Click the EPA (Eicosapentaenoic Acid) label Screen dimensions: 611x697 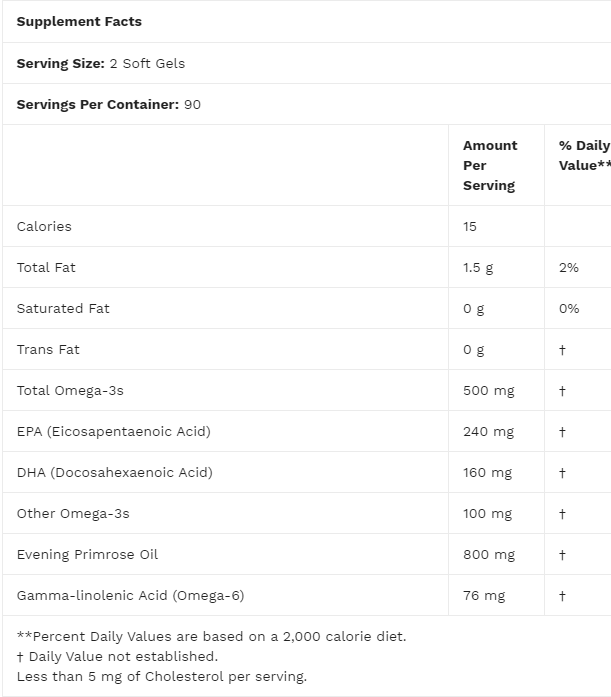pyautogui.click(x=113, y=431)
